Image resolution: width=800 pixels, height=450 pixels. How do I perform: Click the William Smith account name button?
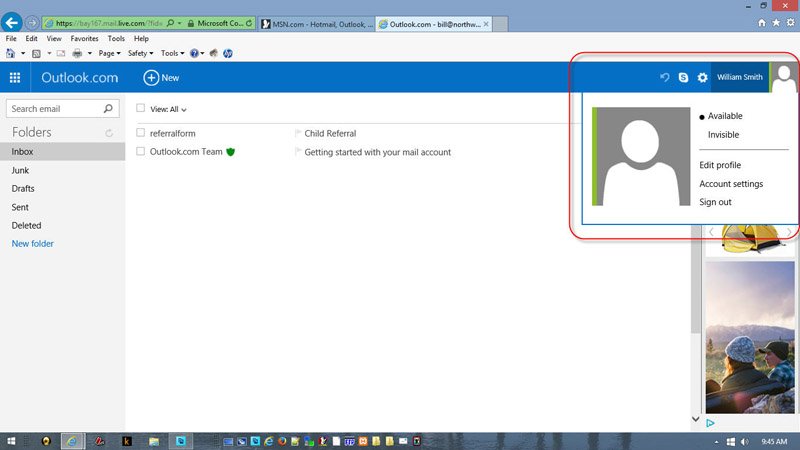pos(739,78)
